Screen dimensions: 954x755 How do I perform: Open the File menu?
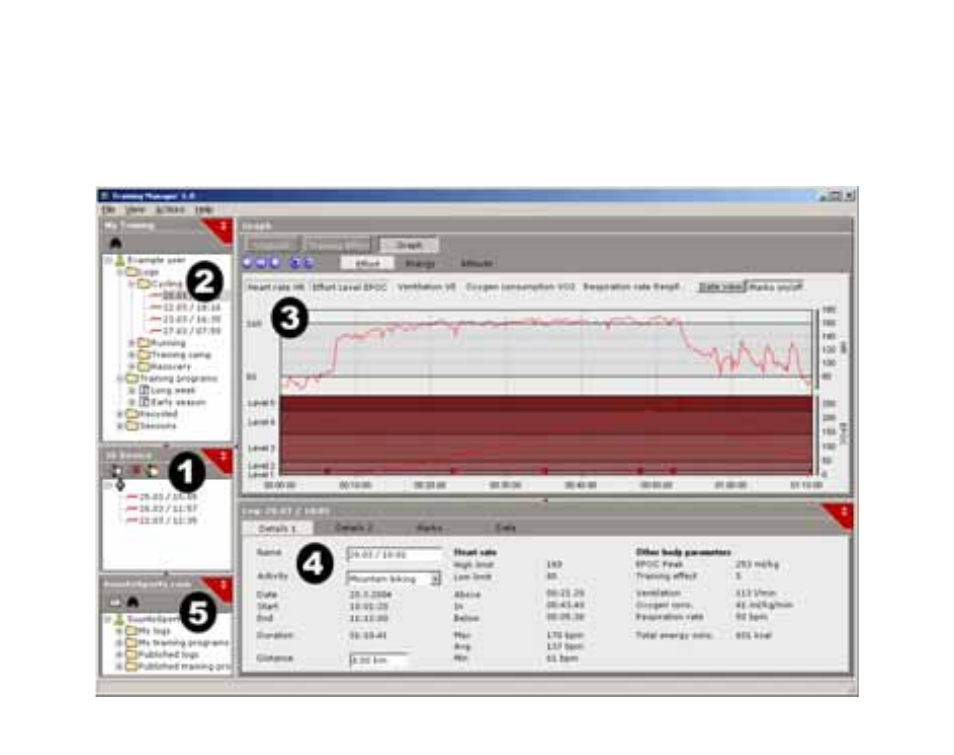(x=108, y=209)
